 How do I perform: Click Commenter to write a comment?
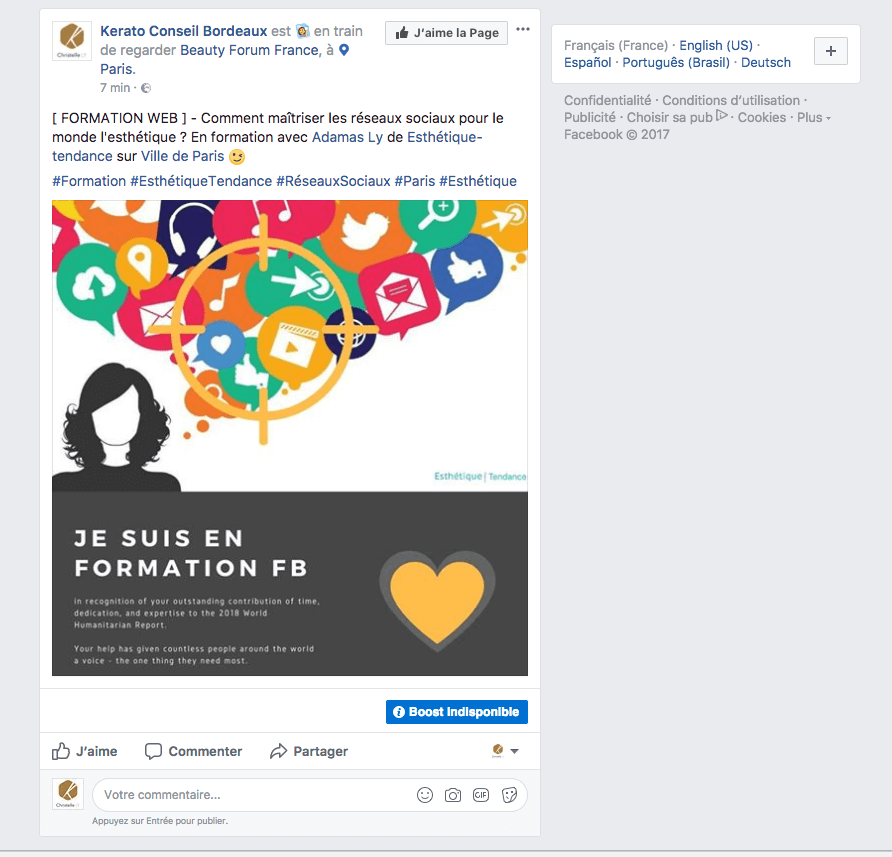[x=193, y=751]
